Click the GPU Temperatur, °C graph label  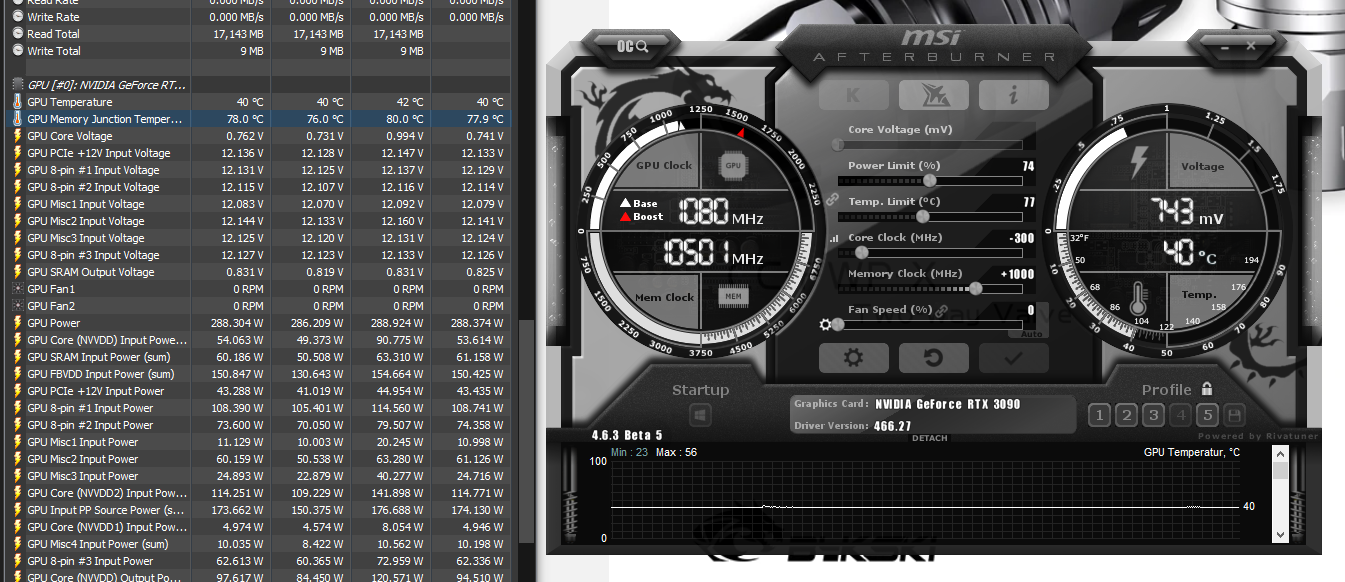(x=1192, y=453)
